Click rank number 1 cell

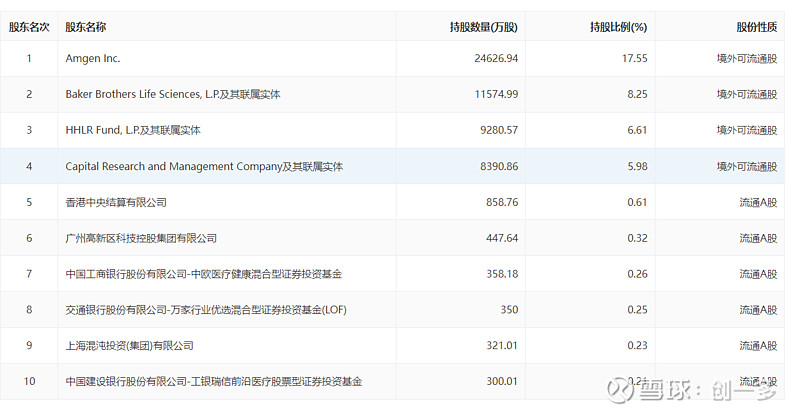pyautogui.click(x=29, y=59)
